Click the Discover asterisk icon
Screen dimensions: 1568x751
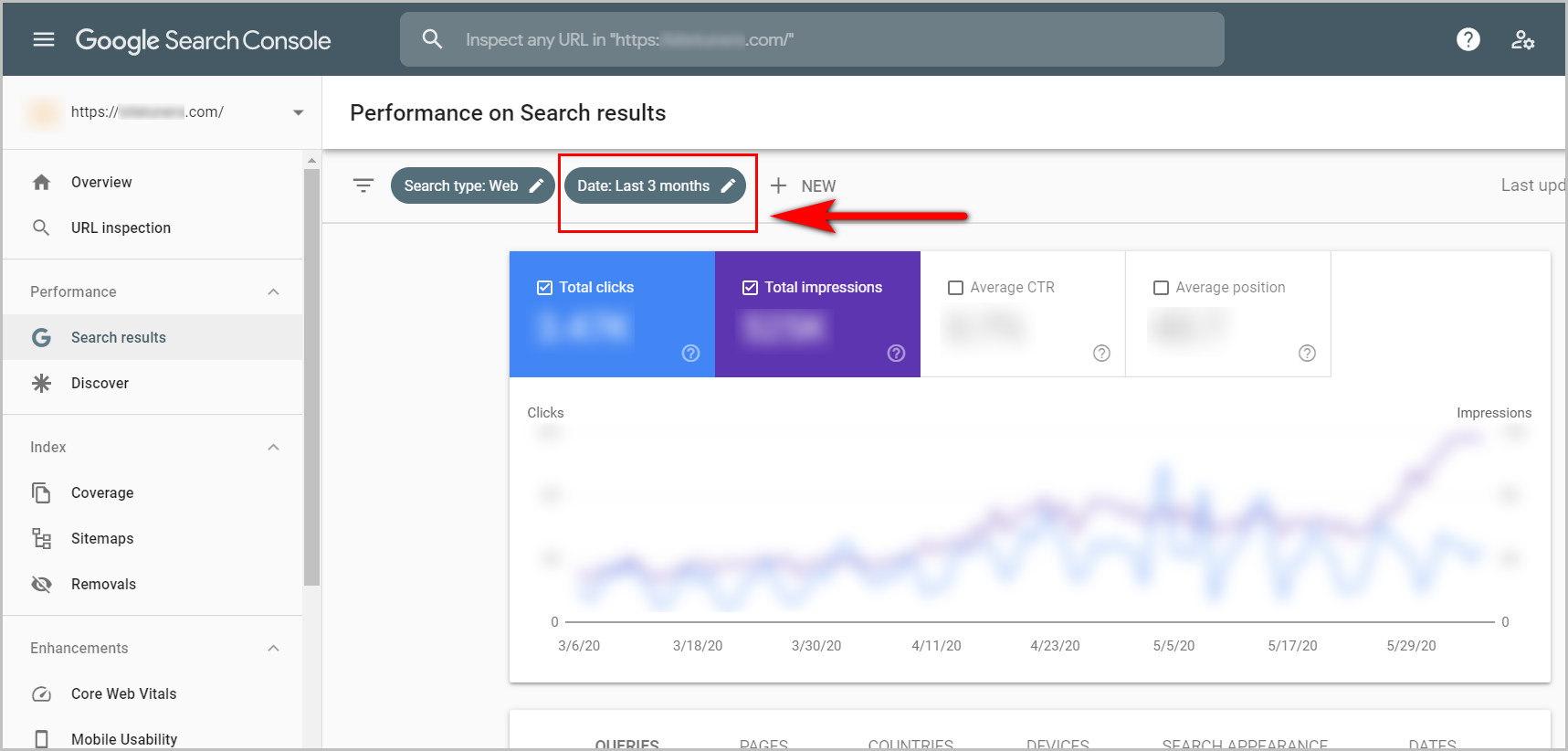click(x=41, y=383)
